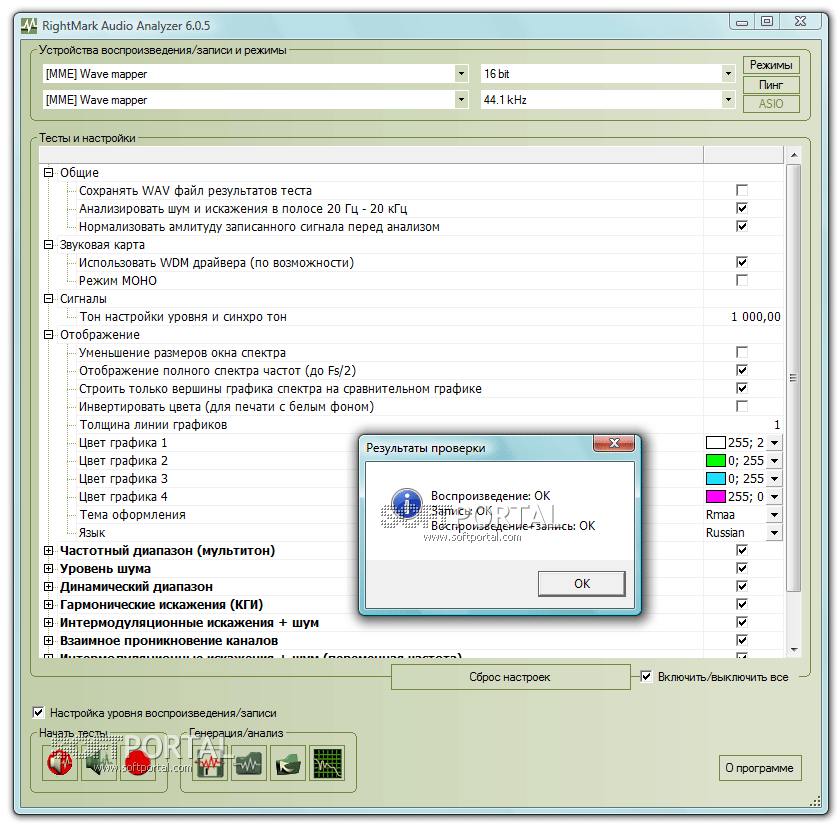
Task: Click the cyan swatch of 'Цвет графика 3'
Action: pyautogui.click(x=716, y=479)
